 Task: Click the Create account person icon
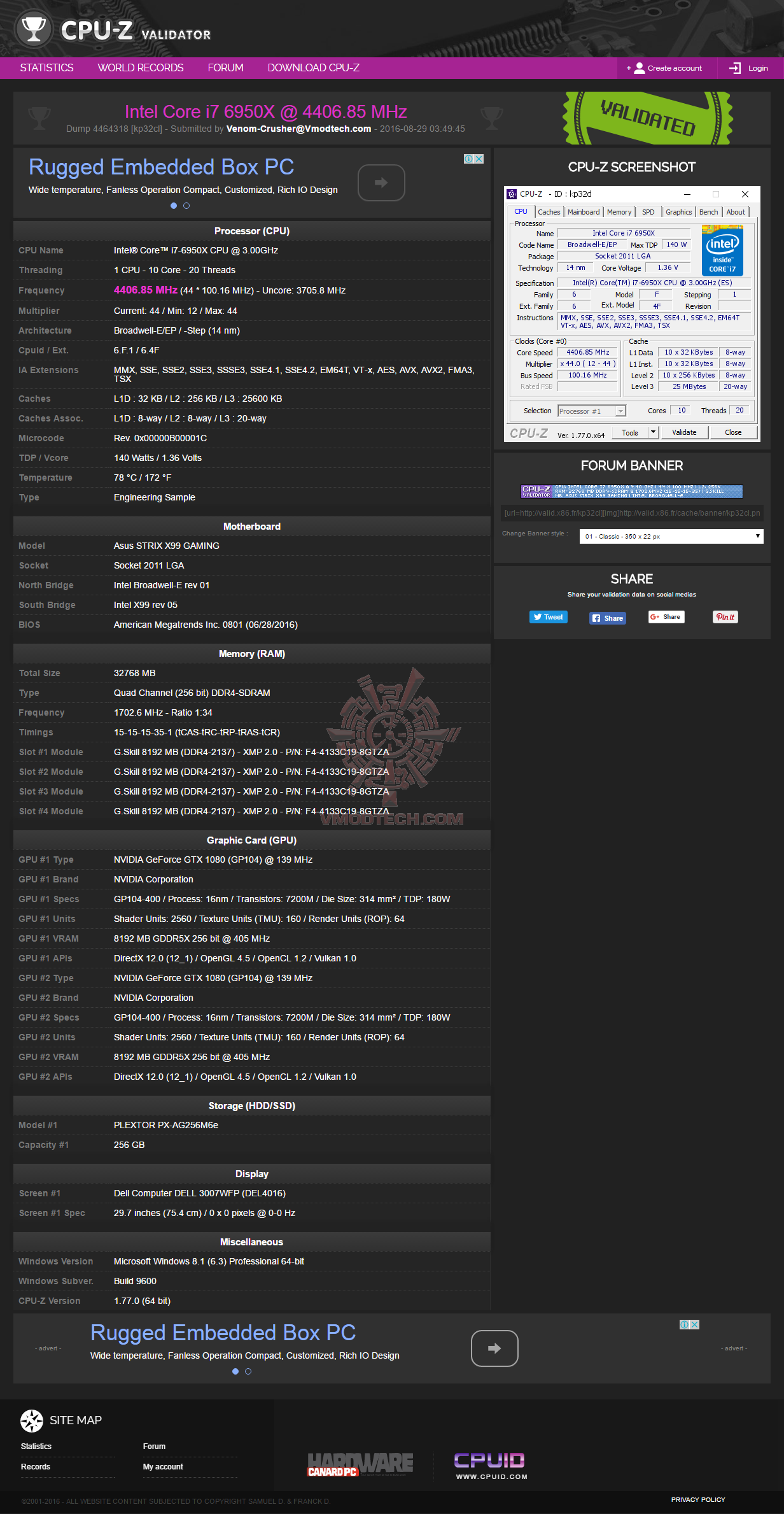tap(639, 68)
